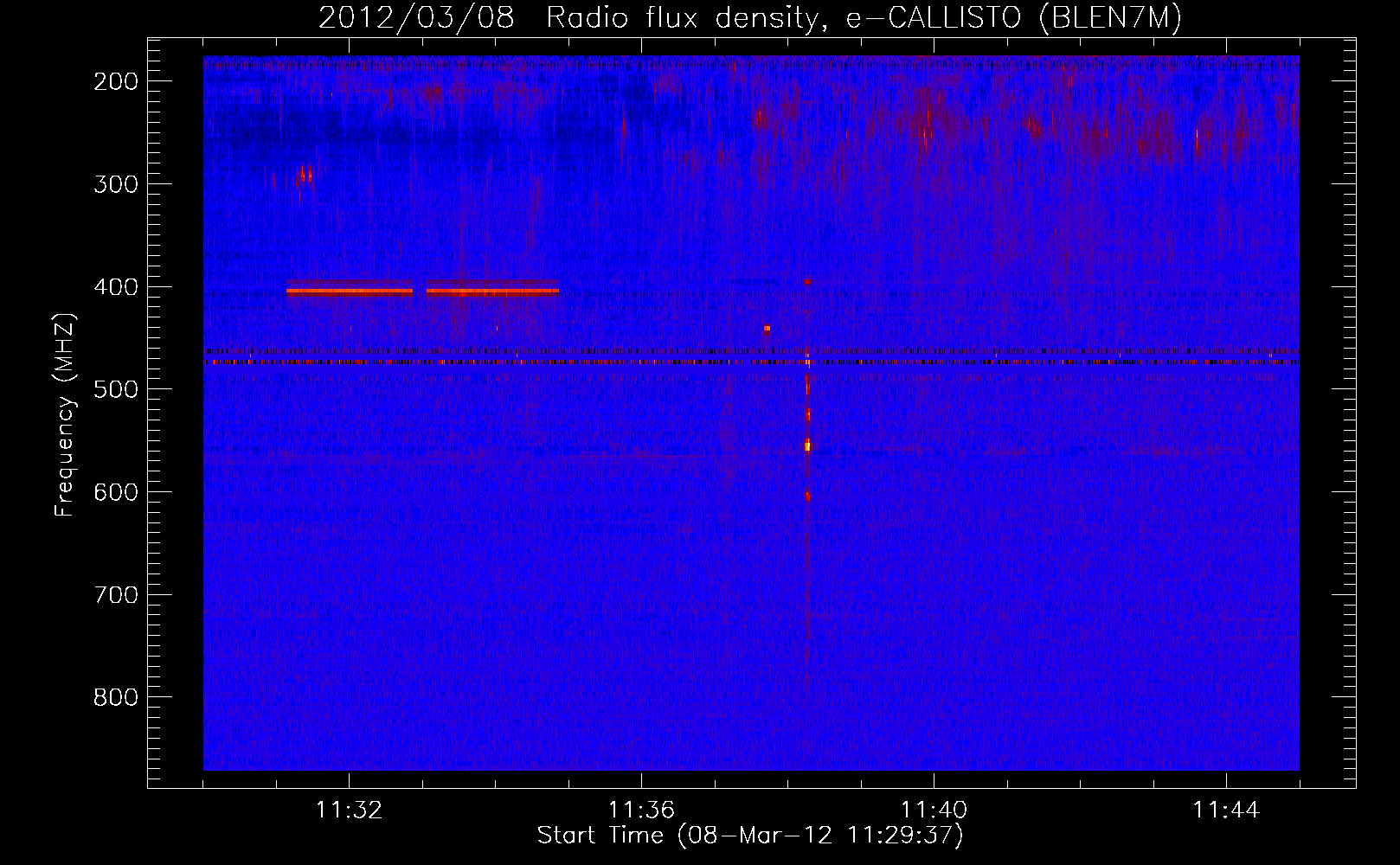Click the 300 frequency tick label
This screenshot has height=865, width=1400.
pyautogui.click(x=116, y=184)
